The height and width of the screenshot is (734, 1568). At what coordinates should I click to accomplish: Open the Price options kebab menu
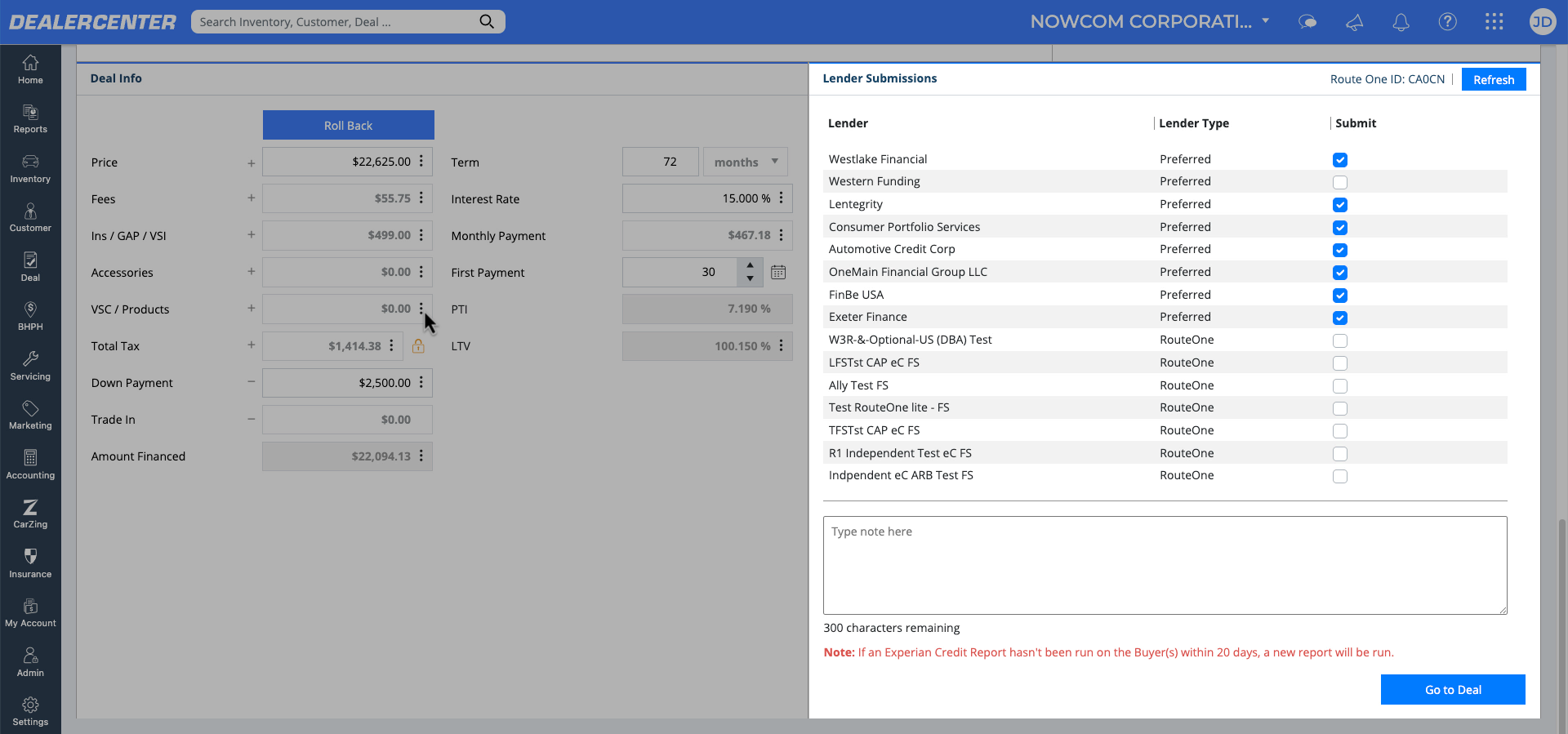pos(421,162)
